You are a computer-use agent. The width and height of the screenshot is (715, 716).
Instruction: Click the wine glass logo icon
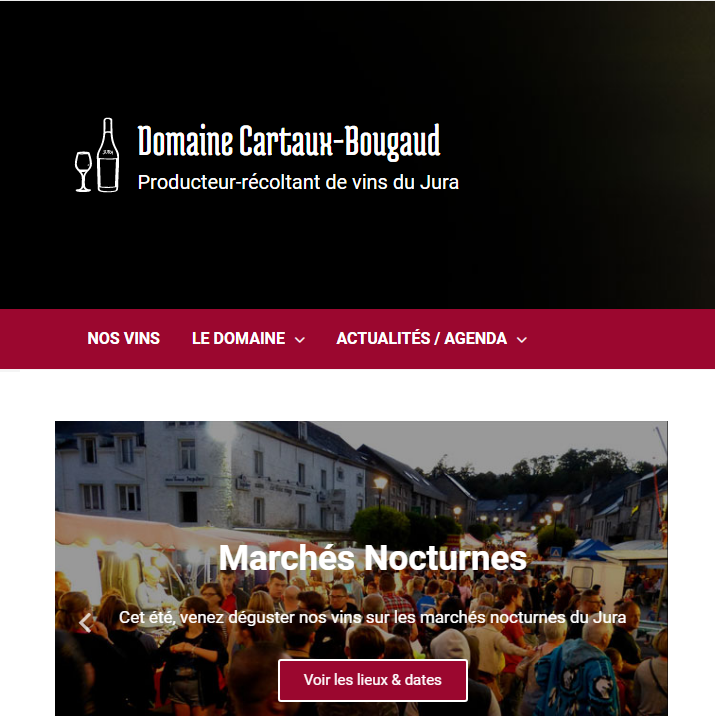(83, 172)
